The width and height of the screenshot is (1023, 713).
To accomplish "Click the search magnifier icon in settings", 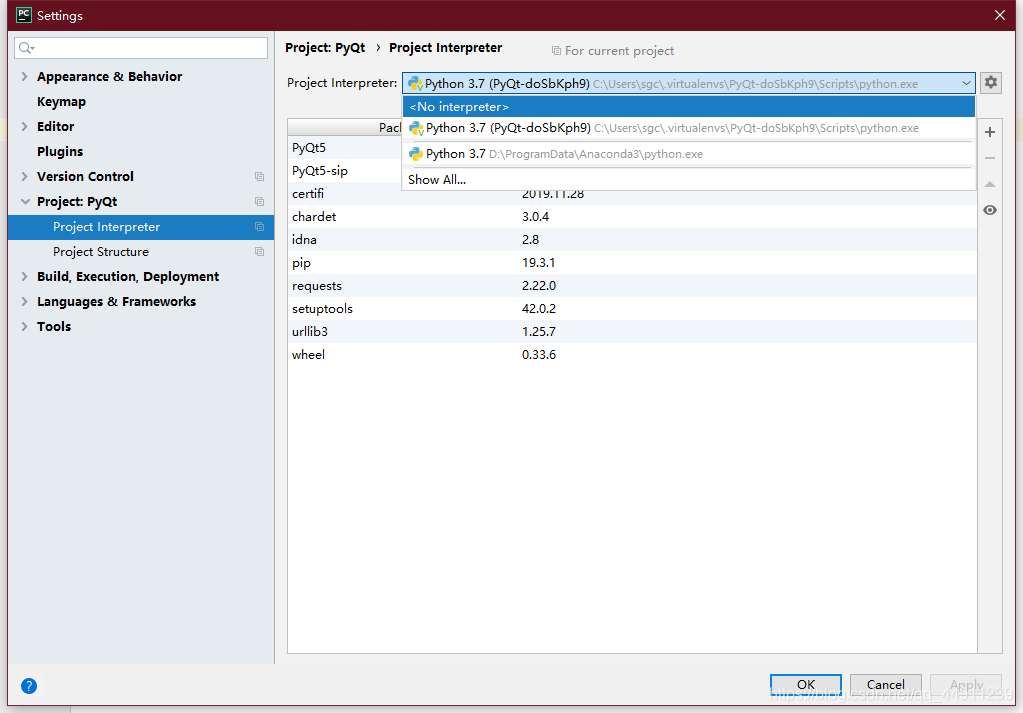I will [26, 48].
